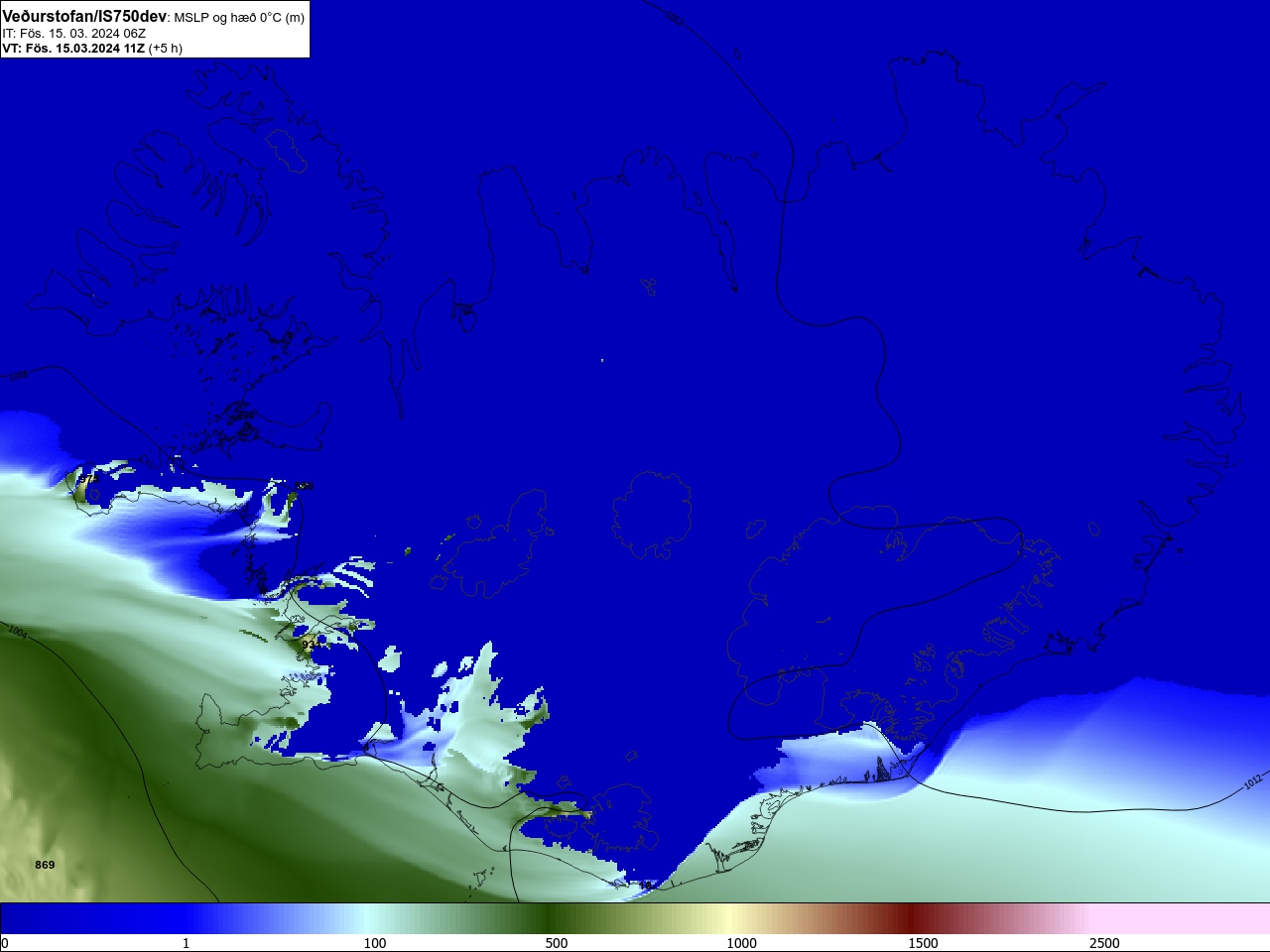Click the legend tick label '0'
The width and height of the screenshot is (1270, 952).
pos(5,943)
